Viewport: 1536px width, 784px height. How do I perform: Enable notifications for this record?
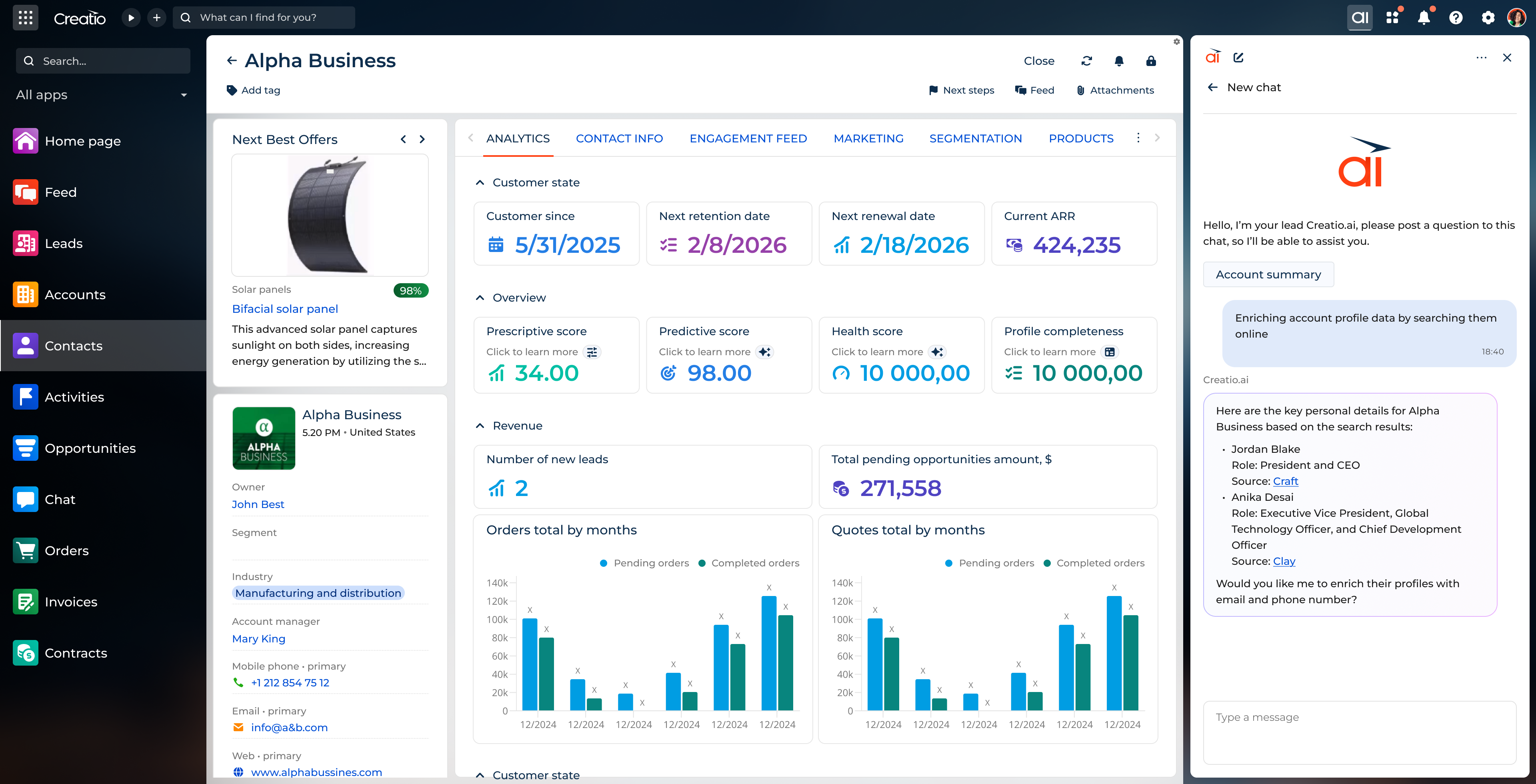(1119, 61)
